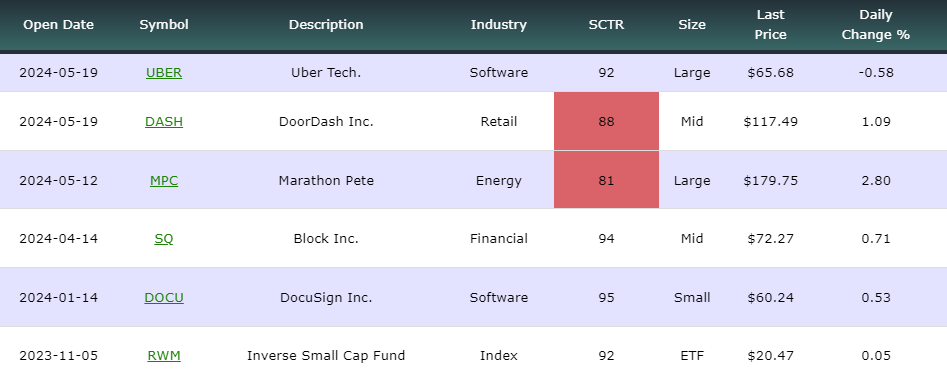The width and height of the screenshot is (947, 383).
Task: Open the RWM symbol link
Action: (164, 356)
